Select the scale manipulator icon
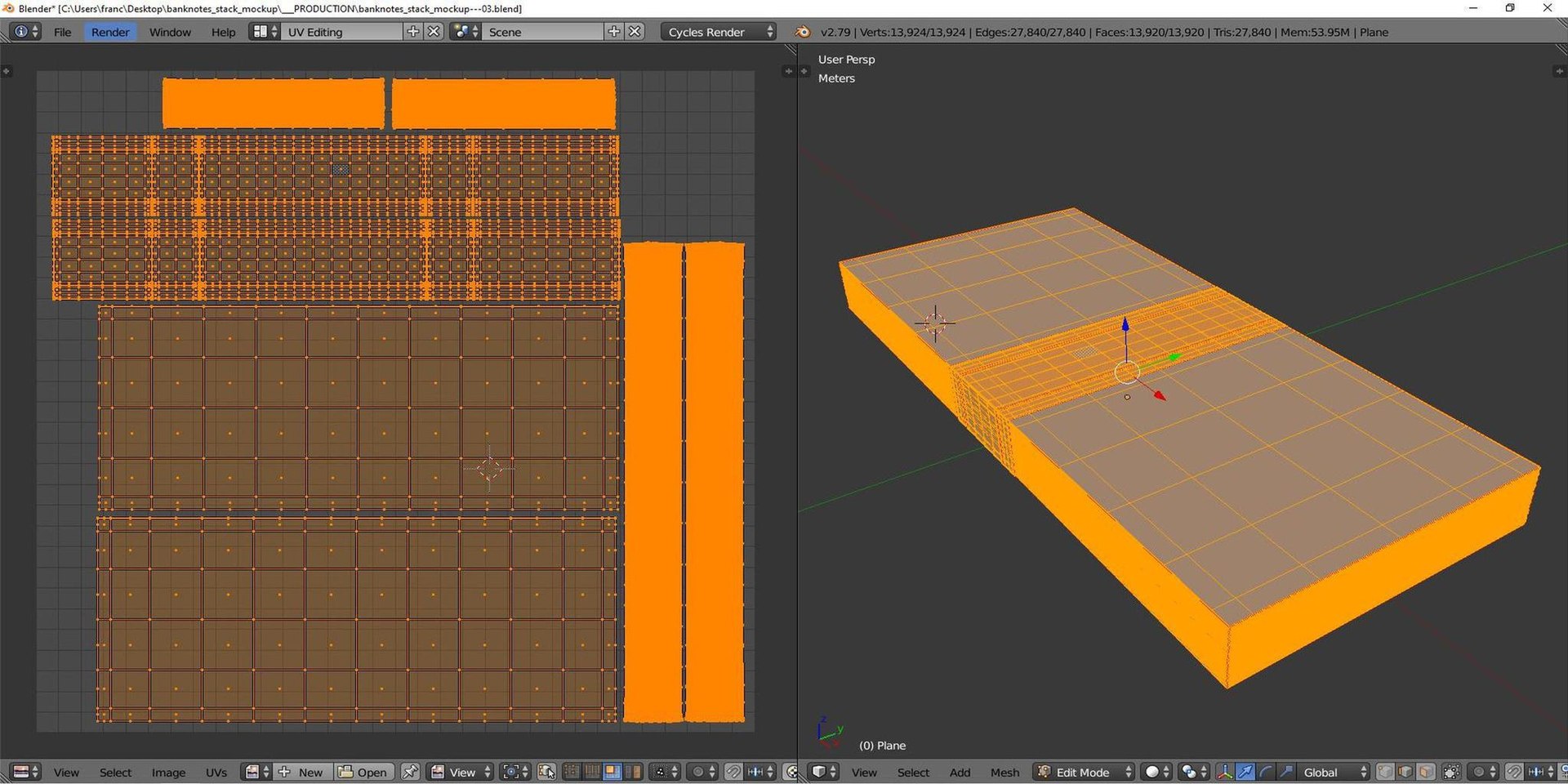1568x784 pixels. [1285, 772]
